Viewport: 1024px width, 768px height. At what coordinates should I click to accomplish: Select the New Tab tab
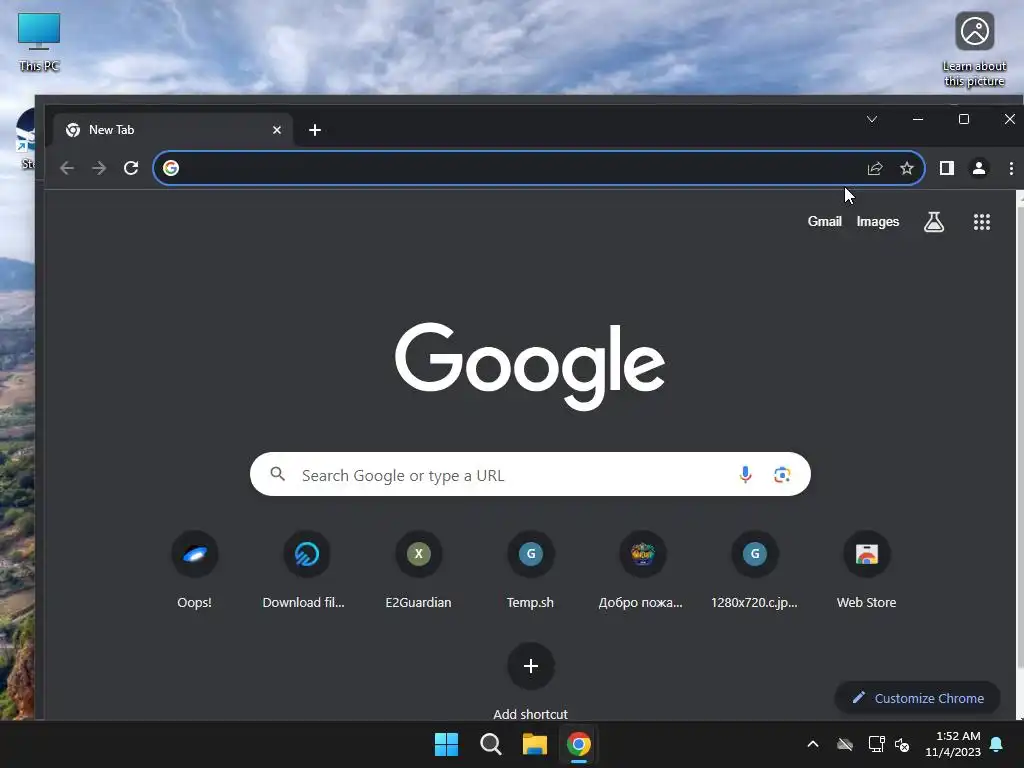coord(172,130)
